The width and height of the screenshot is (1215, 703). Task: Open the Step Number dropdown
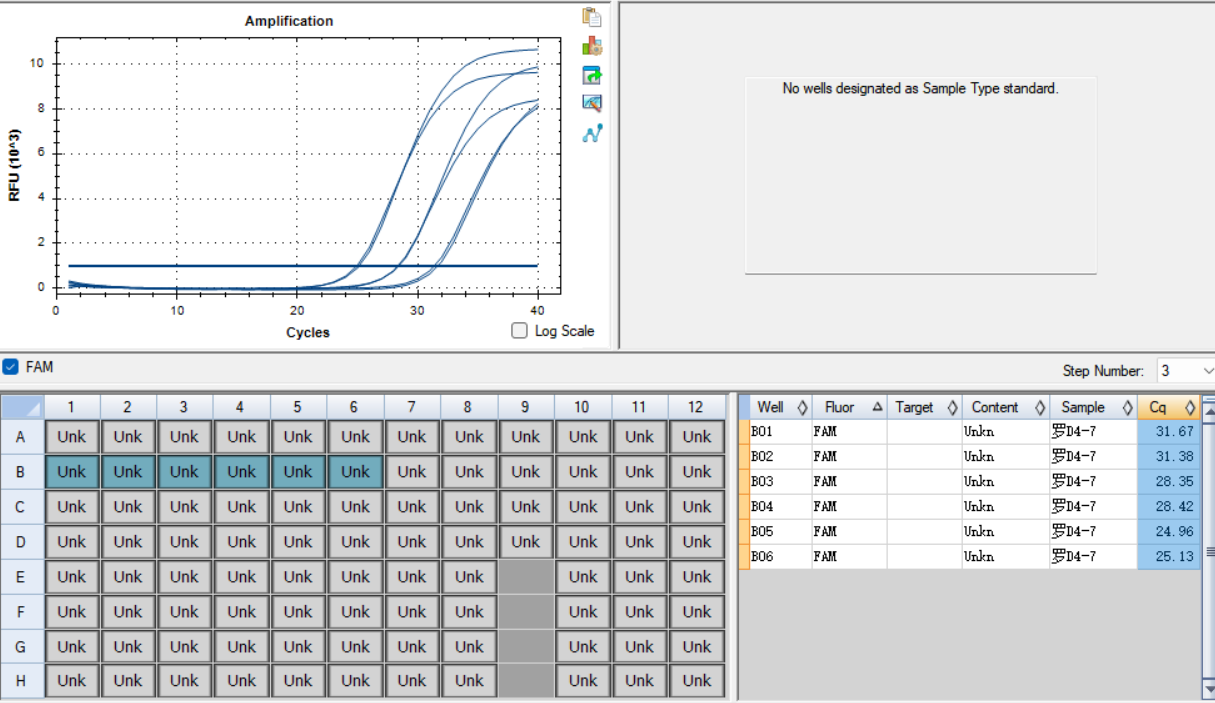1186,370
